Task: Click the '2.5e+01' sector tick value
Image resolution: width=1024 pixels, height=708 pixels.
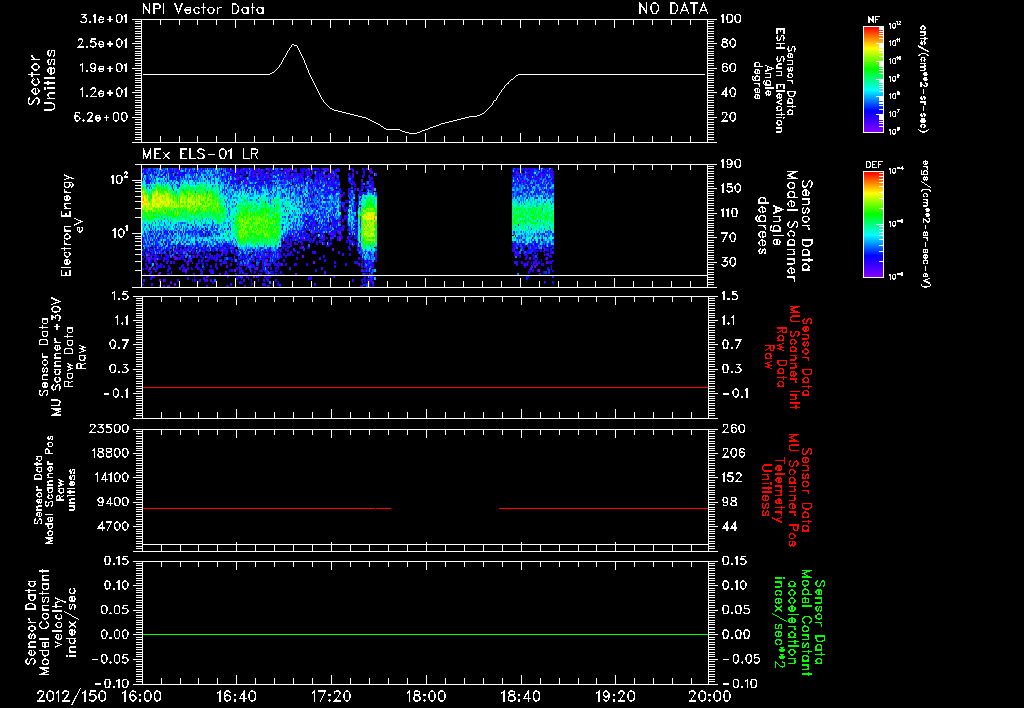Action: [104, 43]
